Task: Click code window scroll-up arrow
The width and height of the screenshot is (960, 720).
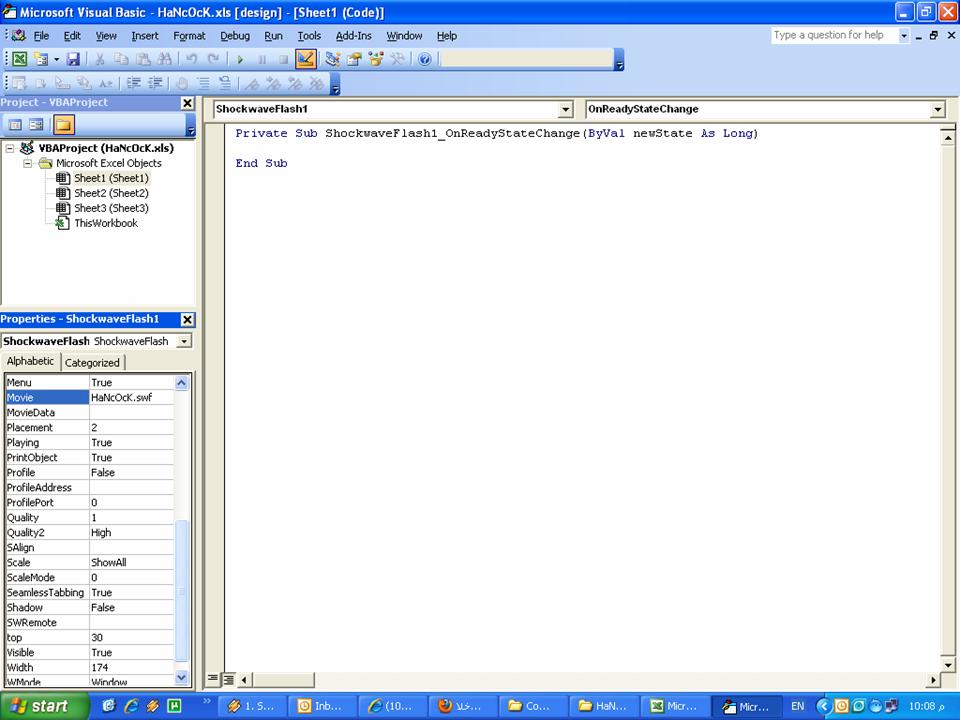Action: pyautogui.click(x=947, y=138)
